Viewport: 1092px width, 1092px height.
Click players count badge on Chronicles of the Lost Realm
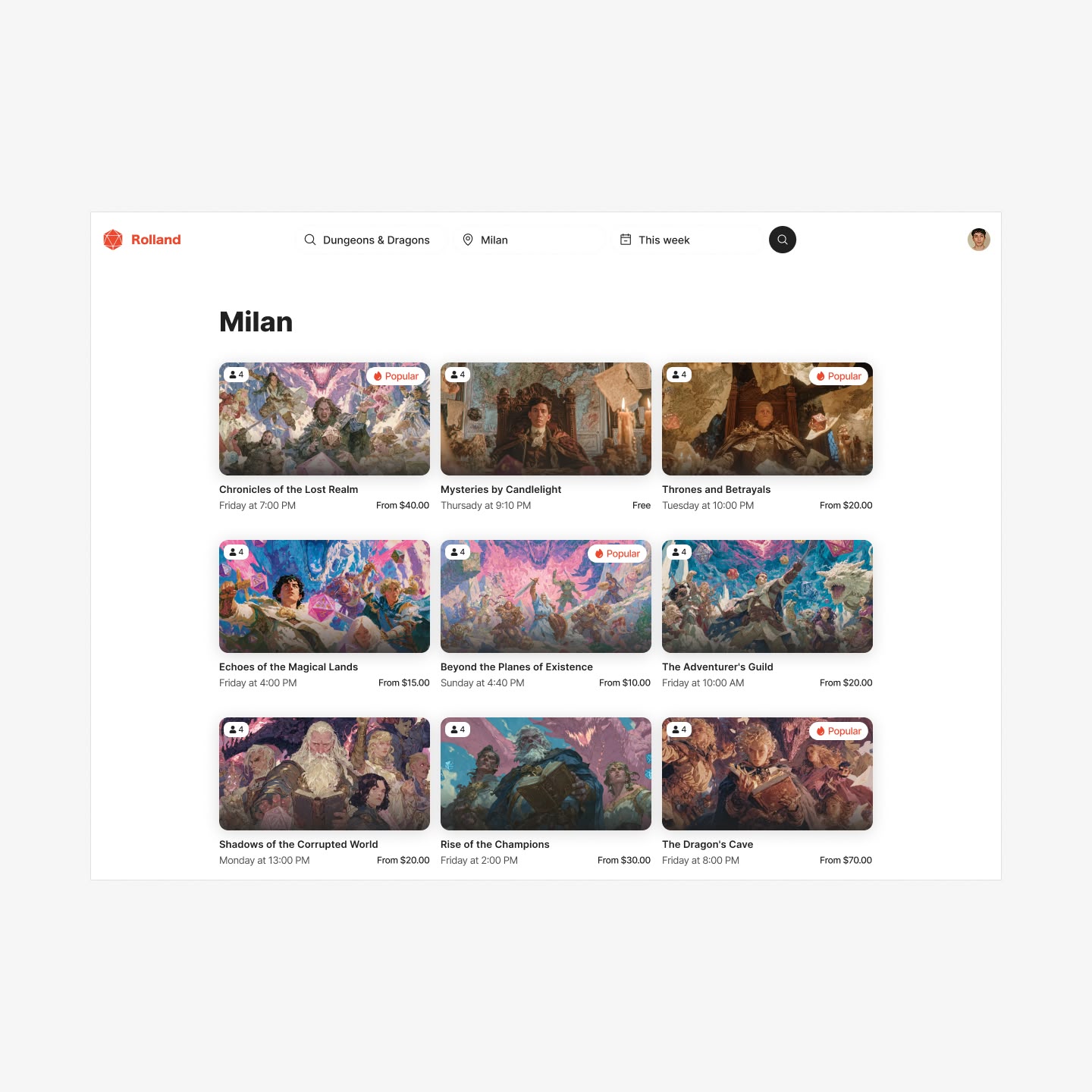pyautogui.click(x=237, y=375)
